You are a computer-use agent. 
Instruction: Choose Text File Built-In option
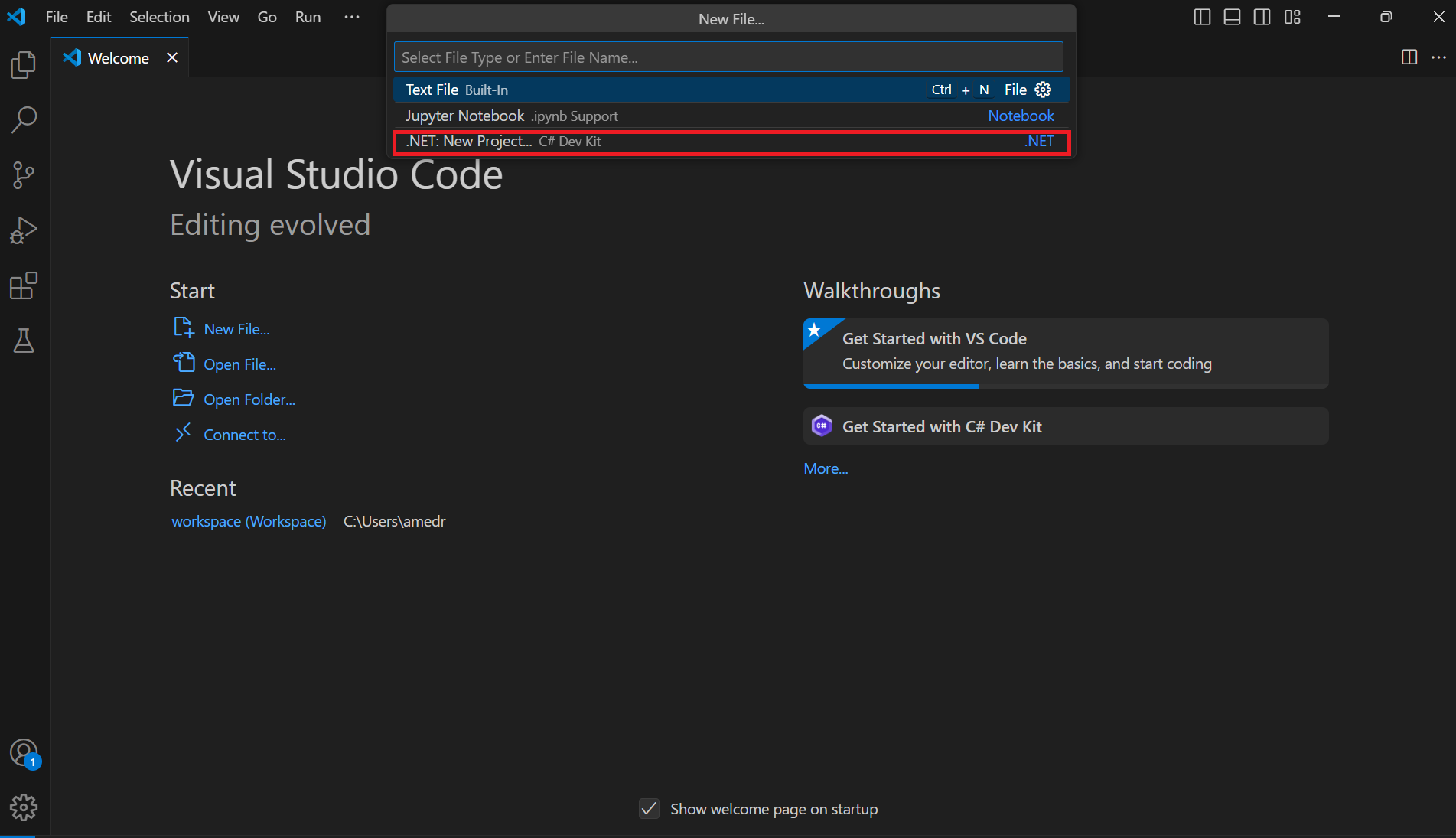coord(731,90)
